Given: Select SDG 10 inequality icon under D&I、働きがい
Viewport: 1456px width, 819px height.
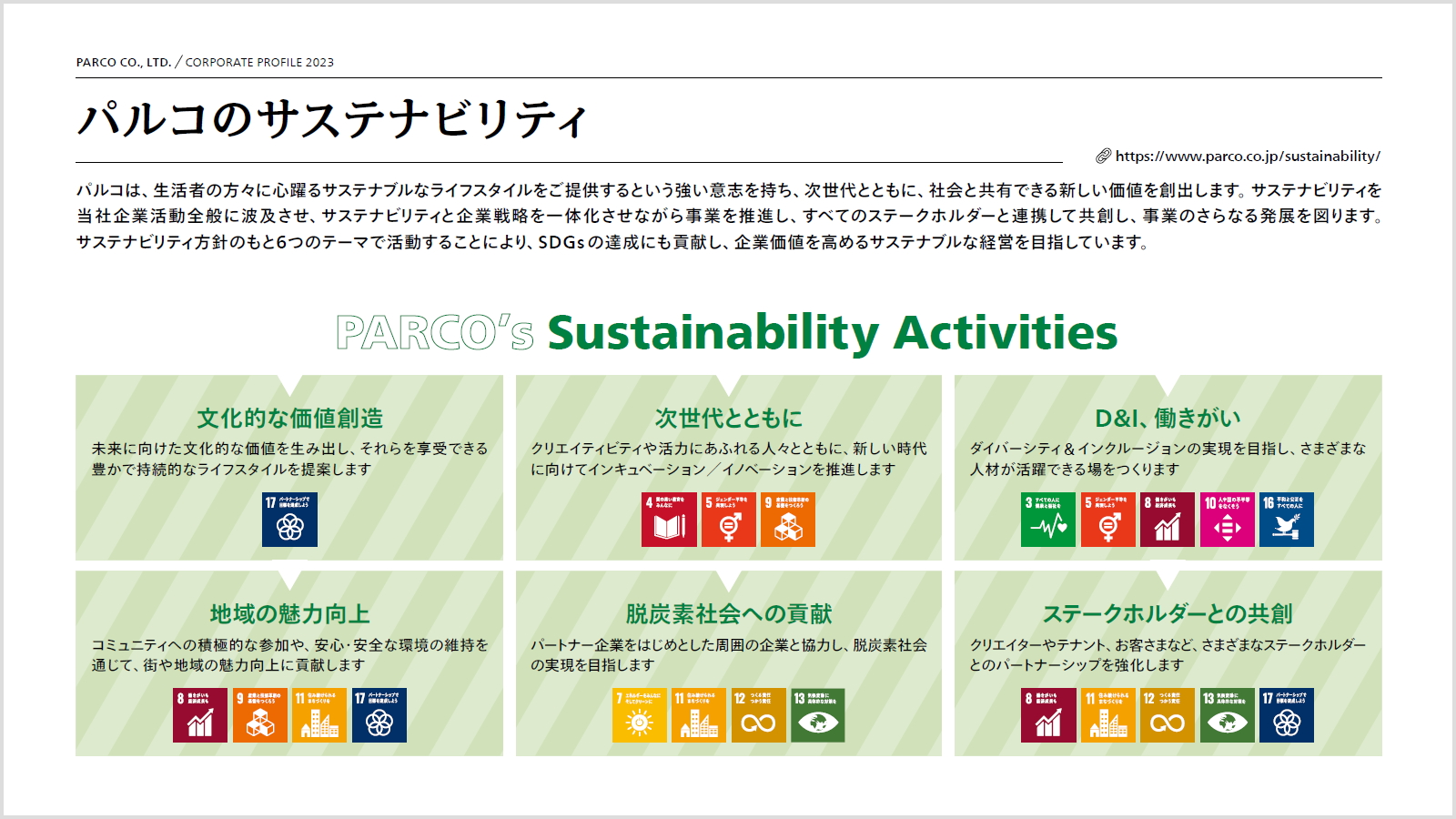Looking at the screenshot, I should [1228, 520].
